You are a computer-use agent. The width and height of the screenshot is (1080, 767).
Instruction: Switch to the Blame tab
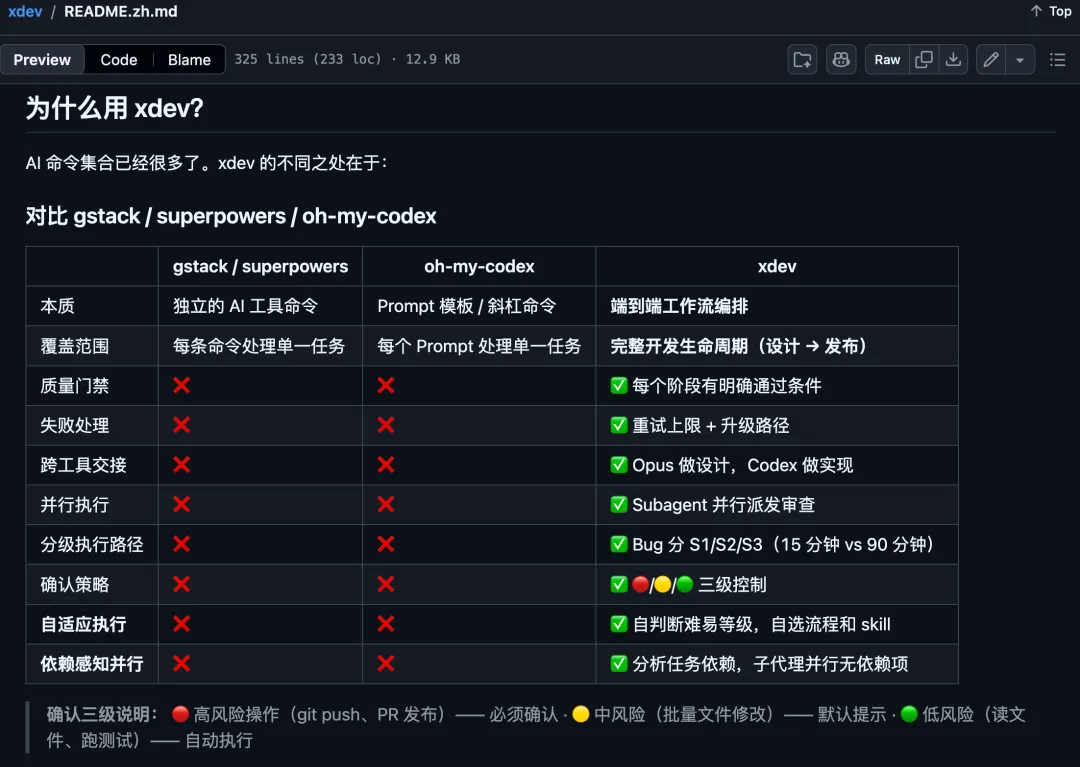pyautogui.click(x=189, y=60)
